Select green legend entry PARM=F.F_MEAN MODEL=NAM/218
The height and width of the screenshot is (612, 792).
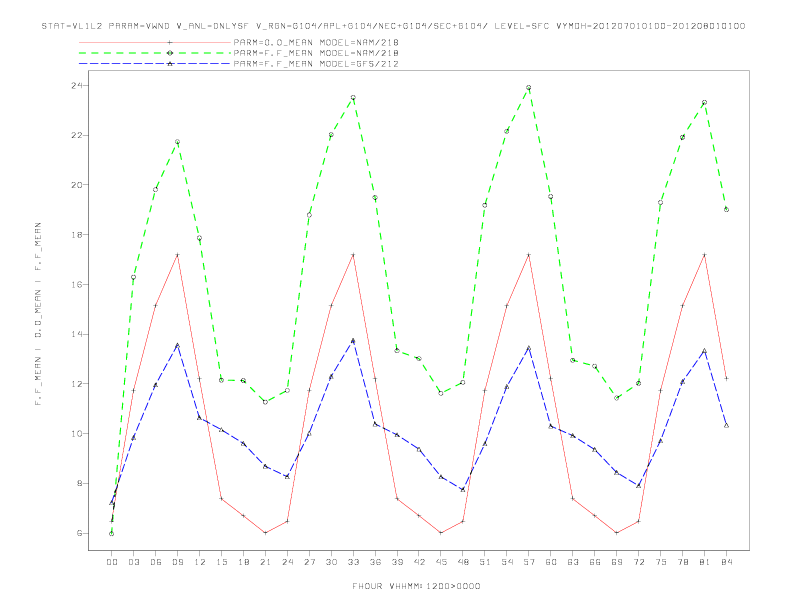click(x=316, y=53)
